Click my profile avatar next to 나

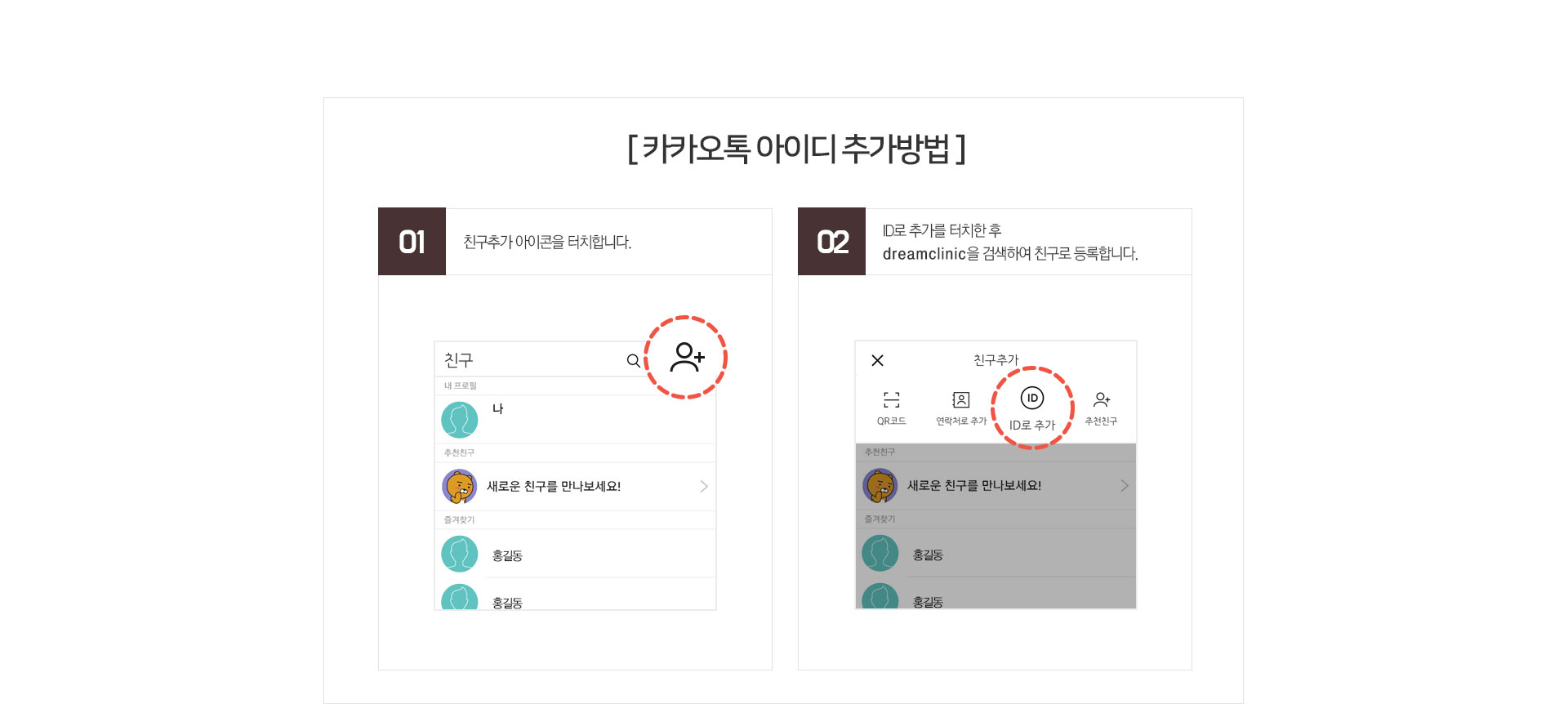[x=460, y=419]
